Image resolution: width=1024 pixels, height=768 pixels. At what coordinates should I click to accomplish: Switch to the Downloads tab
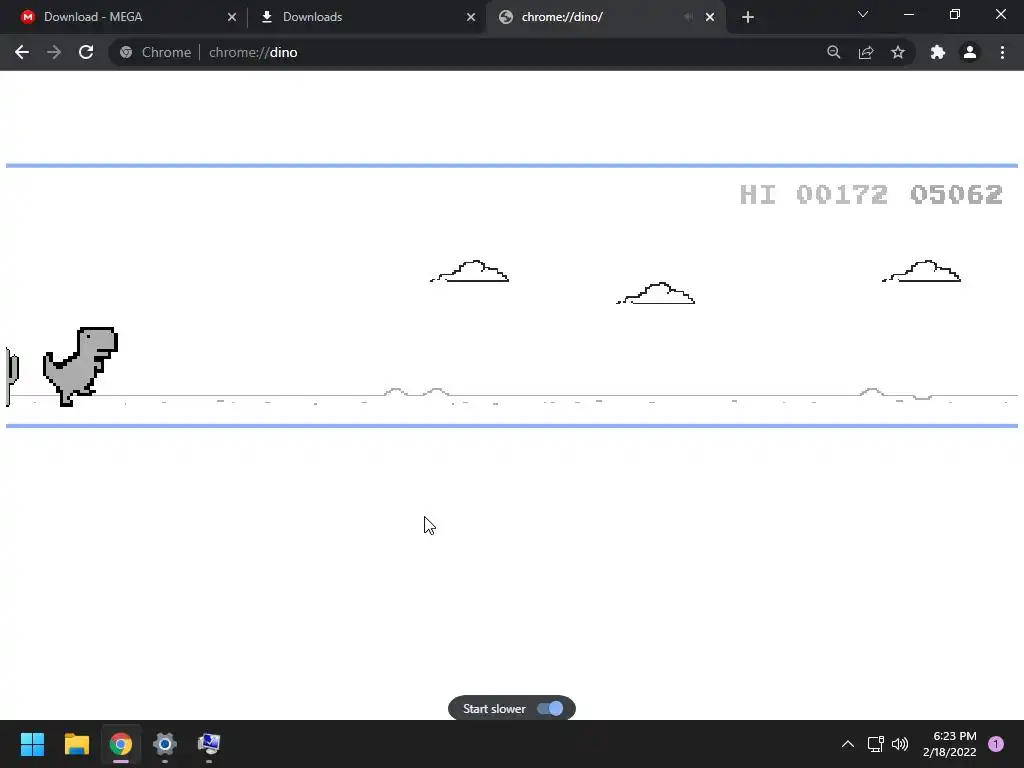click(366, 17)
